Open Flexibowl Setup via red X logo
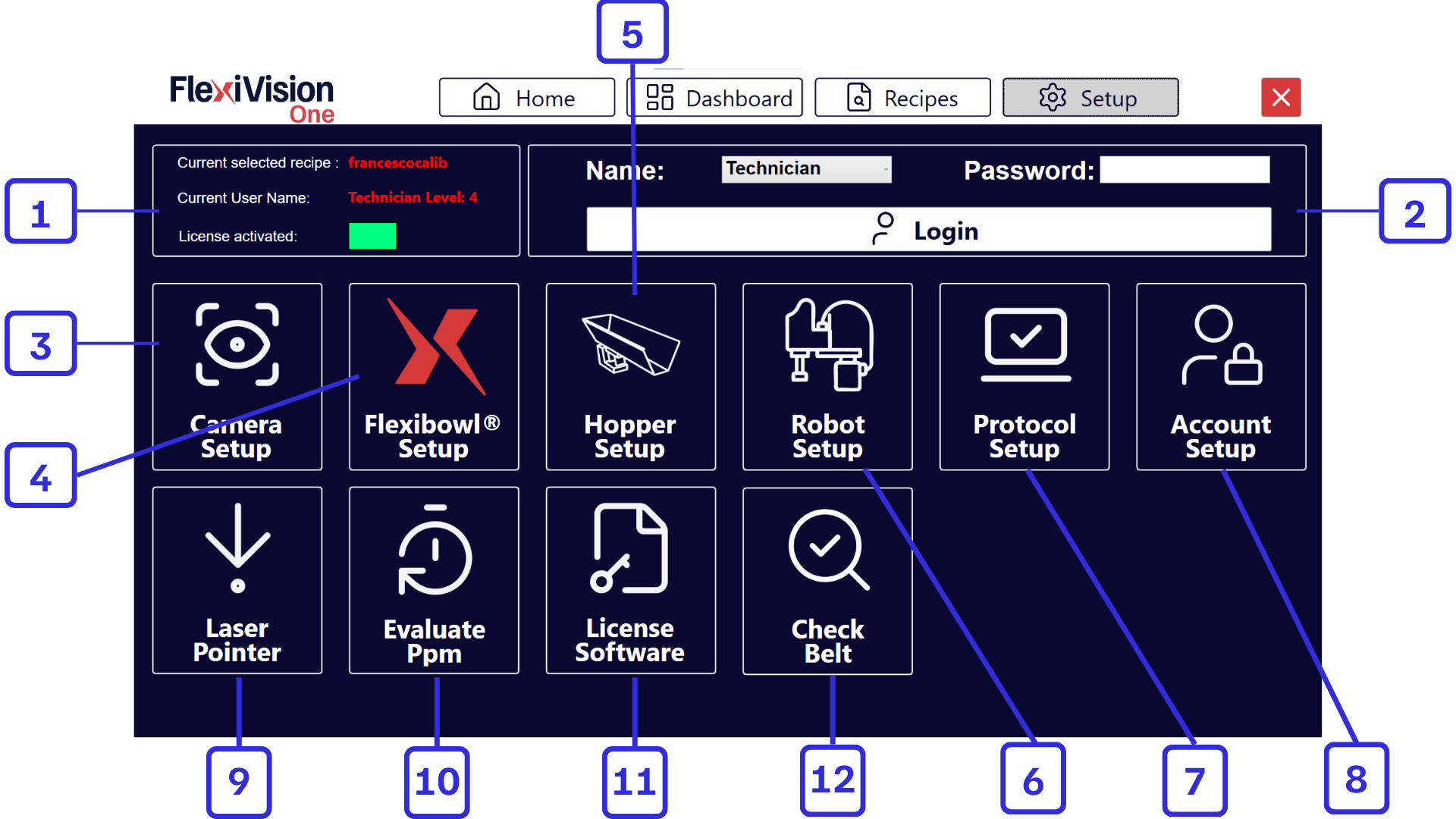1456x819 pixels. point(438,346)
